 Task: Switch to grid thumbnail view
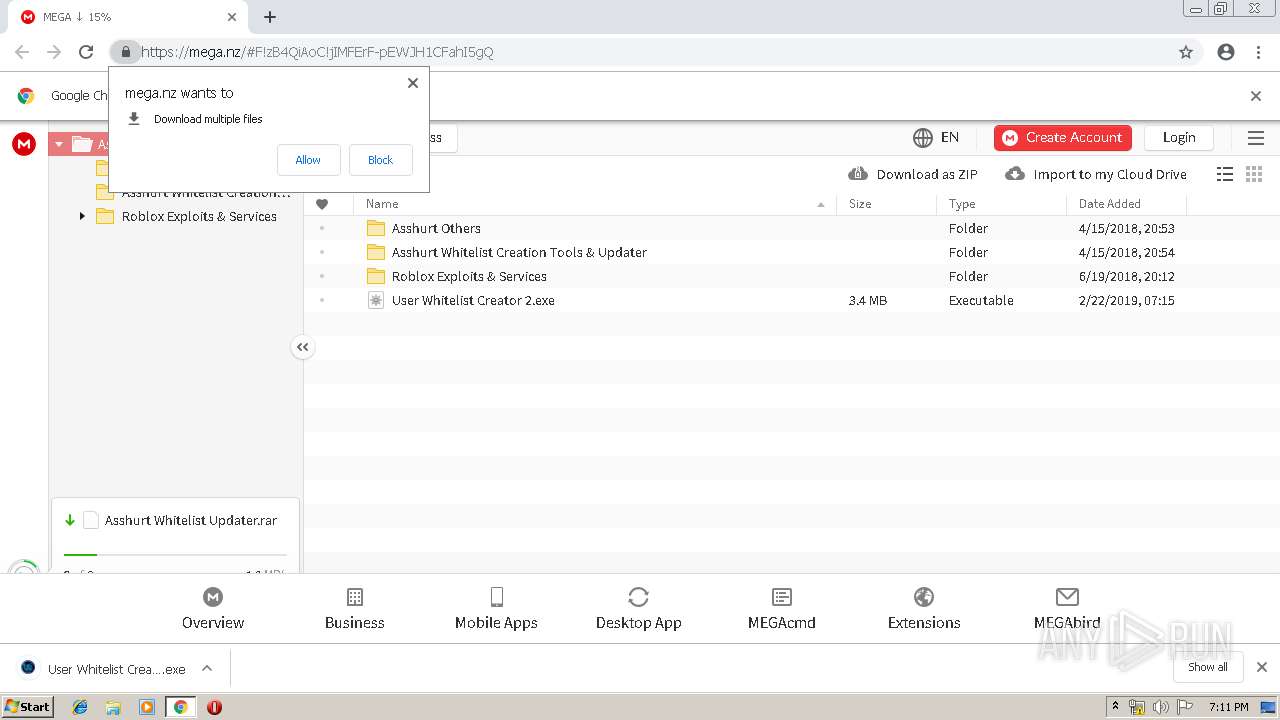[x=1254, y=174]
